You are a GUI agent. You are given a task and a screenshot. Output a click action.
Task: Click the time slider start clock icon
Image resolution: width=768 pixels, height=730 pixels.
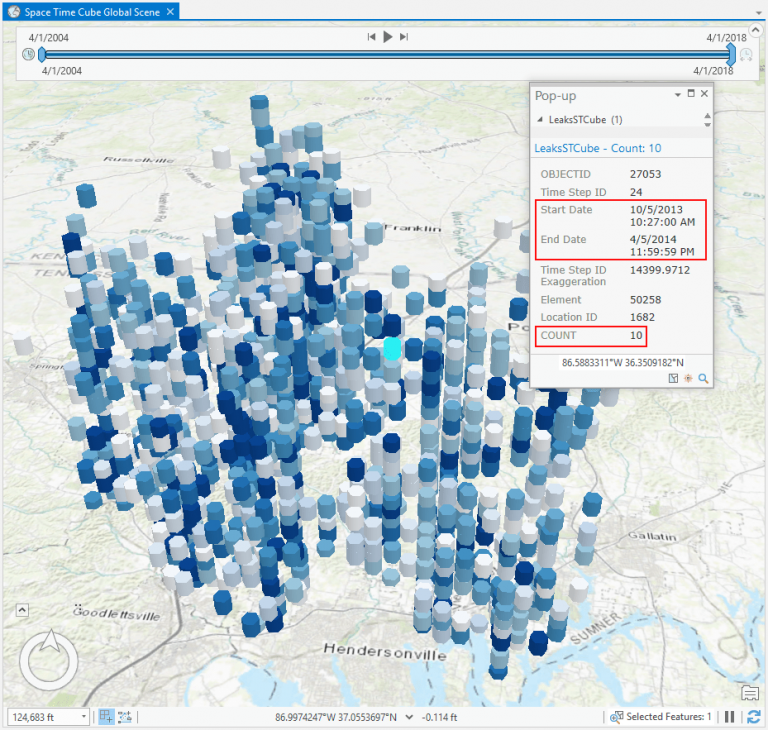pyautogui.click(x=28, y=54)
